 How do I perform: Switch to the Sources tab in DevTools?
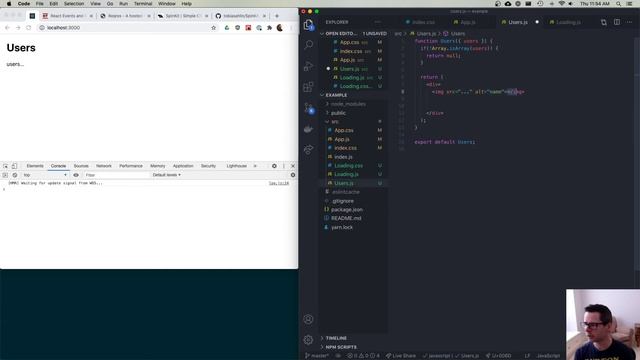tap(81, 166)
